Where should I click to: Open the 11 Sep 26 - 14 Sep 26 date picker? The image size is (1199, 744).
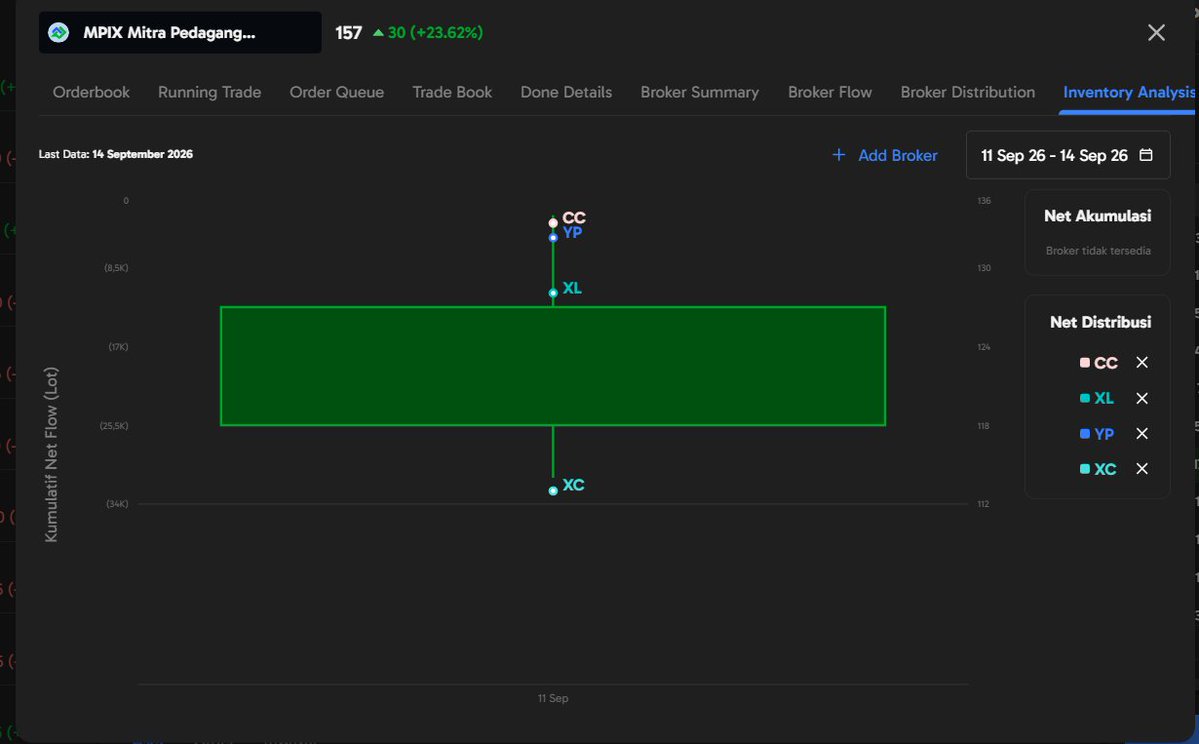click(1067, 154)
